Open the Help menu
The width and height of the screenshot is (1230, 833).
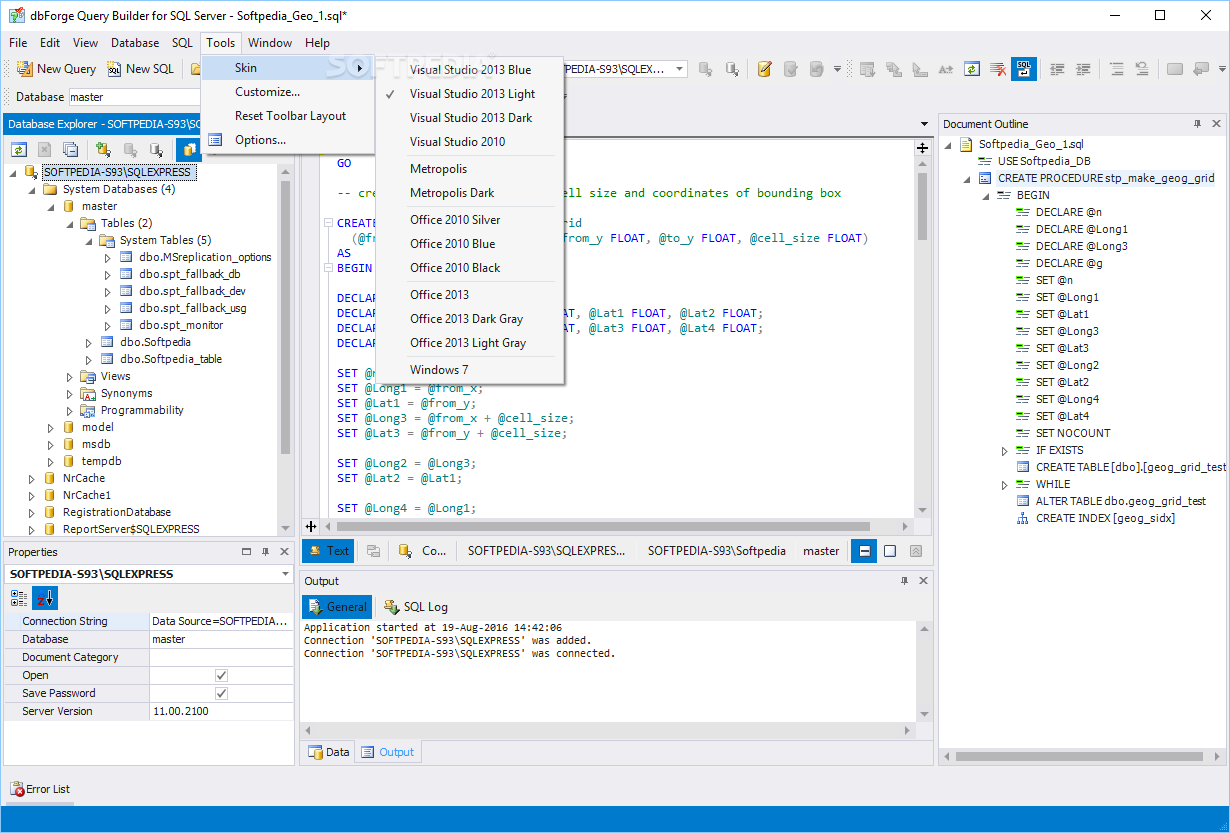pos(317,43)
